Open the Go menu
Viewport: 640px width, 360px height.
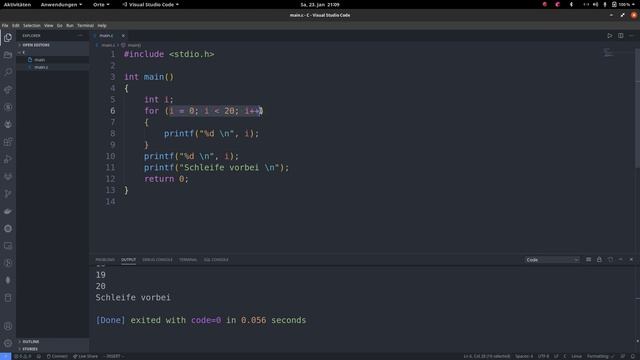(x=60, y=25)
